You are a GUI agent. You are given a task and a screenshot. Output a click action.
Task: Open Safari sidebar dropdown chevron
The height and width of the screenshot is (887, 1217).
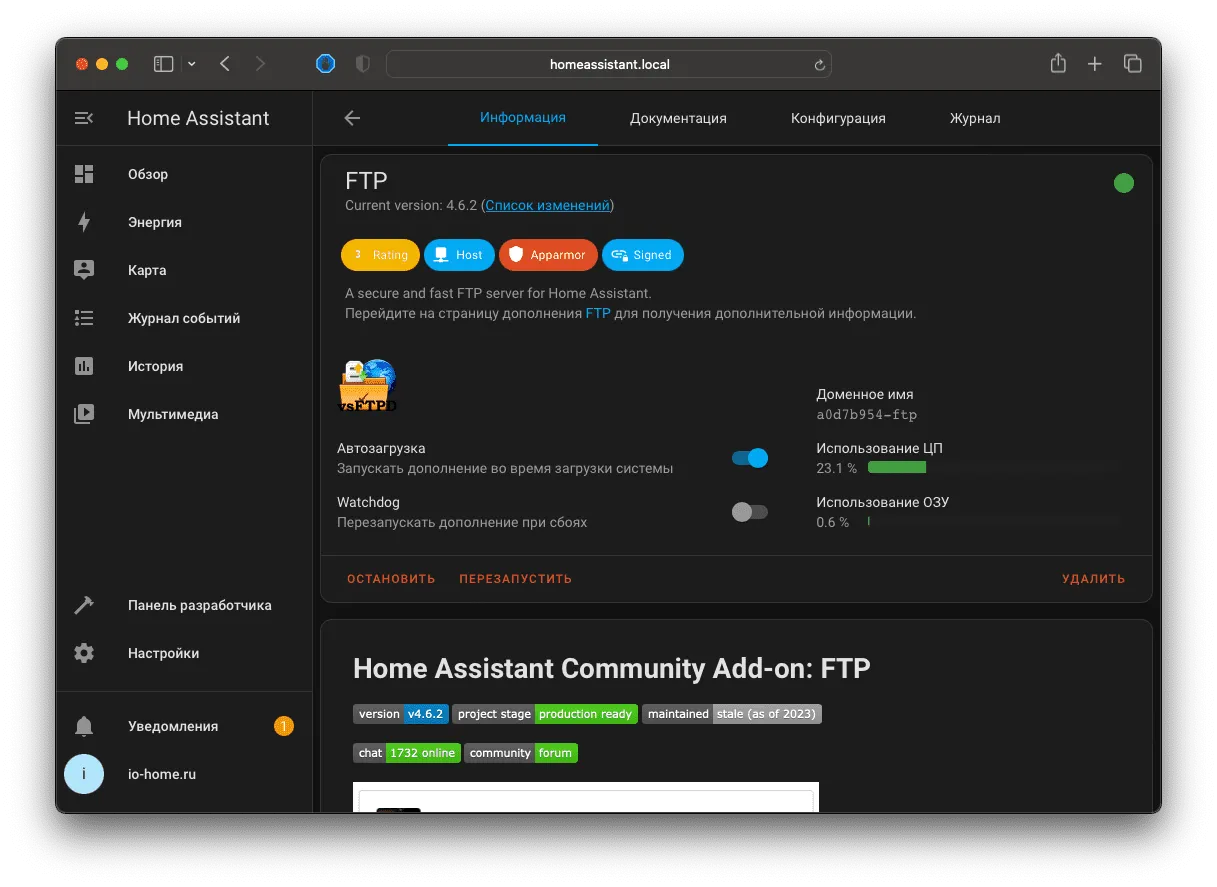pyautogui.click(x=192, y=64)
